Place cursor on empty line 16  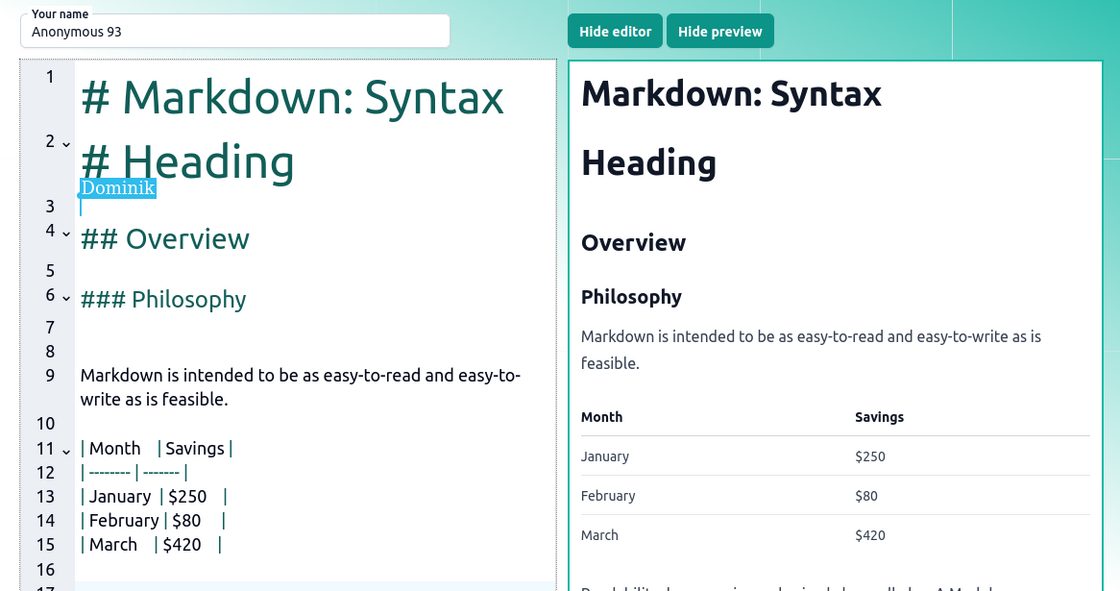[x=300, y=569]
